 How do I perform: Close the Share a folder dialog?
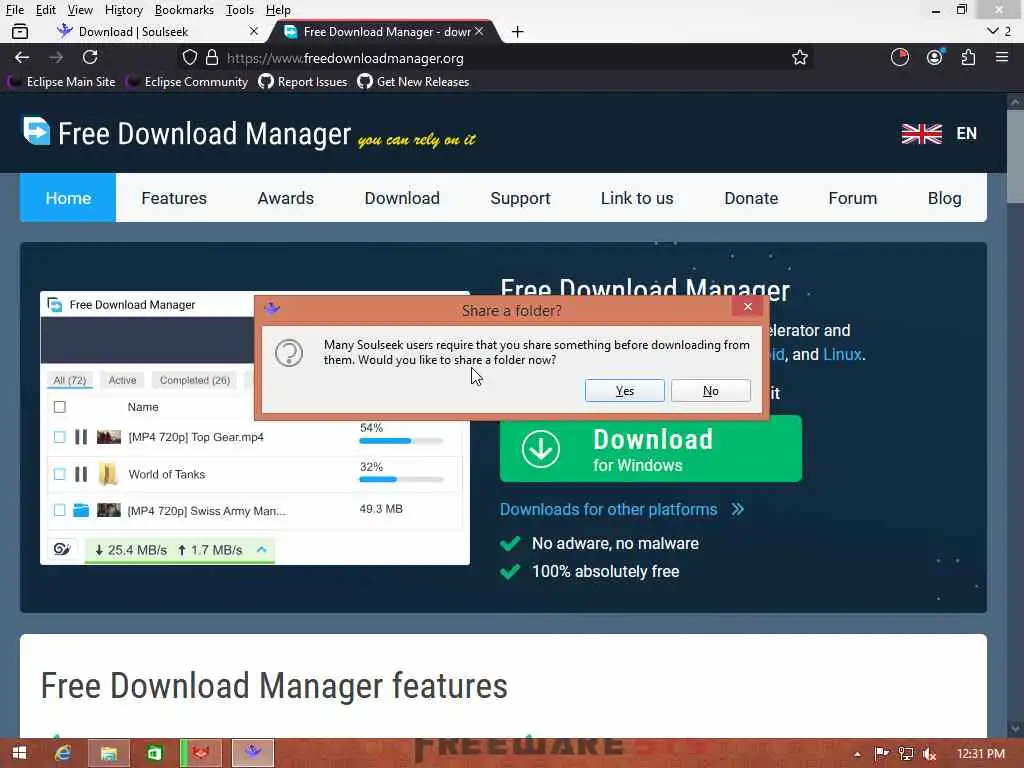click(748, 306)
